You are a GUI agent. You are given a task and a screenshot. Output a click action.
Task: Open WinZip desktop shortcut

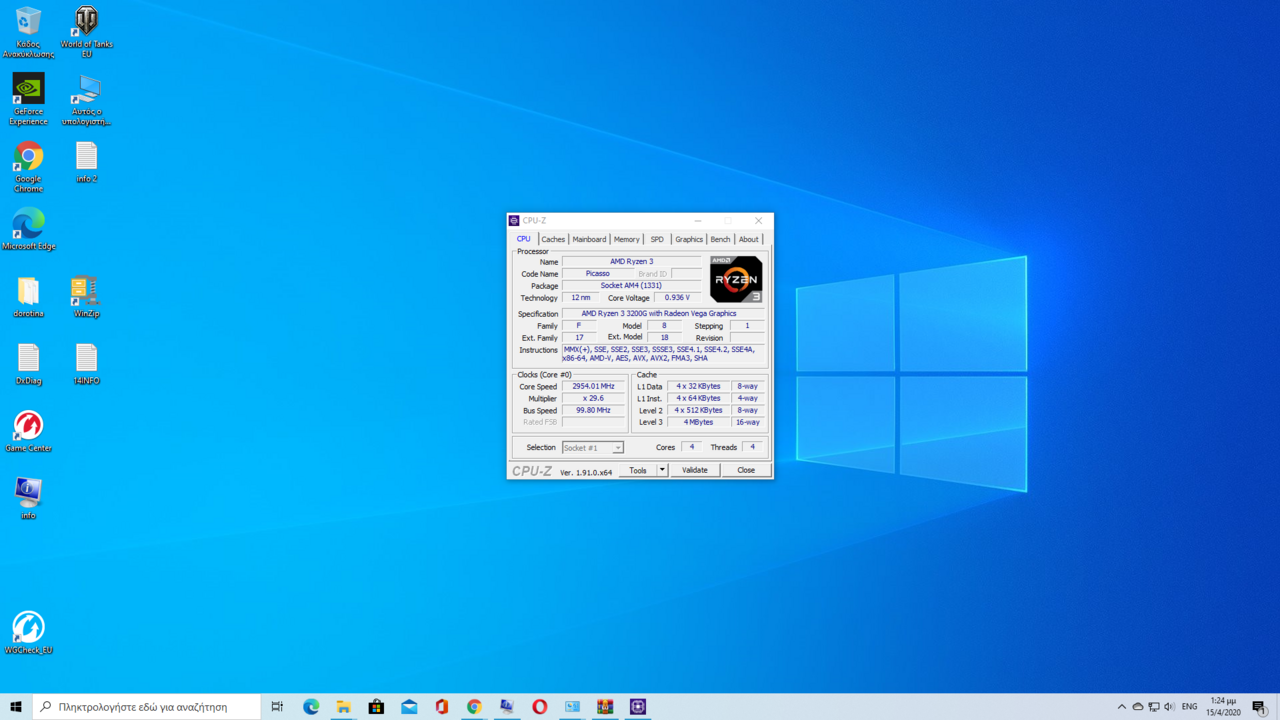[x=86, y=297]
